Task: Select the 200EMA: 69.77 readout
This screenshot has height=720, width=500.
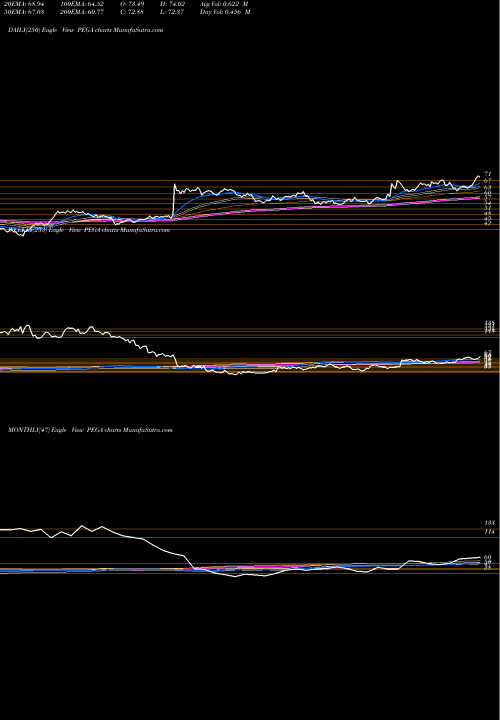Action: [80, 12]
